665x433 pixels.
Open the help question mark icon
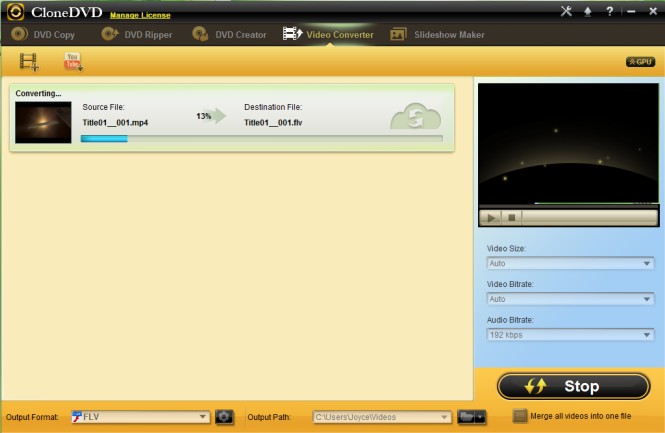point(609,11)
